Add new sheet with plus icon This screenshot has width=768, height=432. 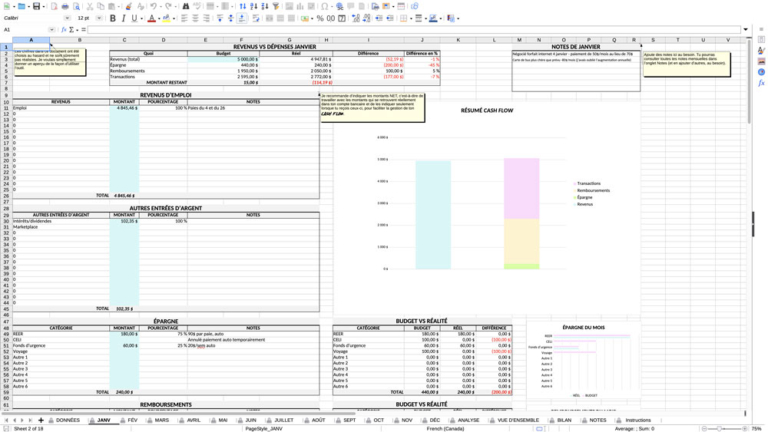[41, 420]
